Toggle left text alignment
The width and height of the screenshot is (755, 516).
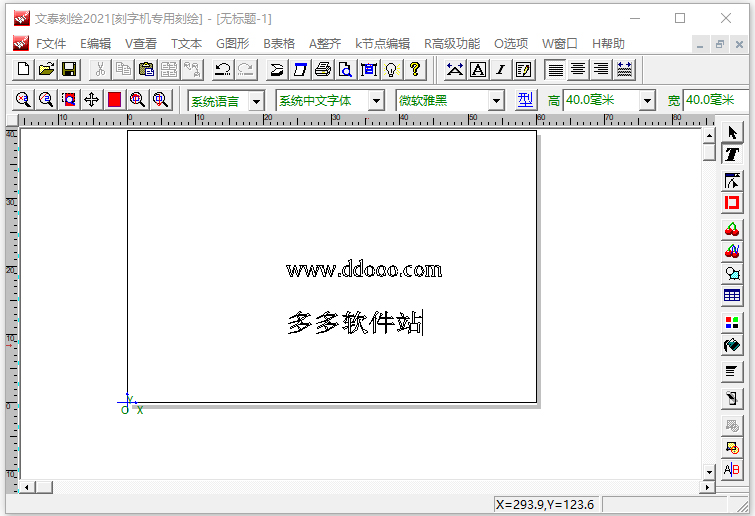[555, 69]
